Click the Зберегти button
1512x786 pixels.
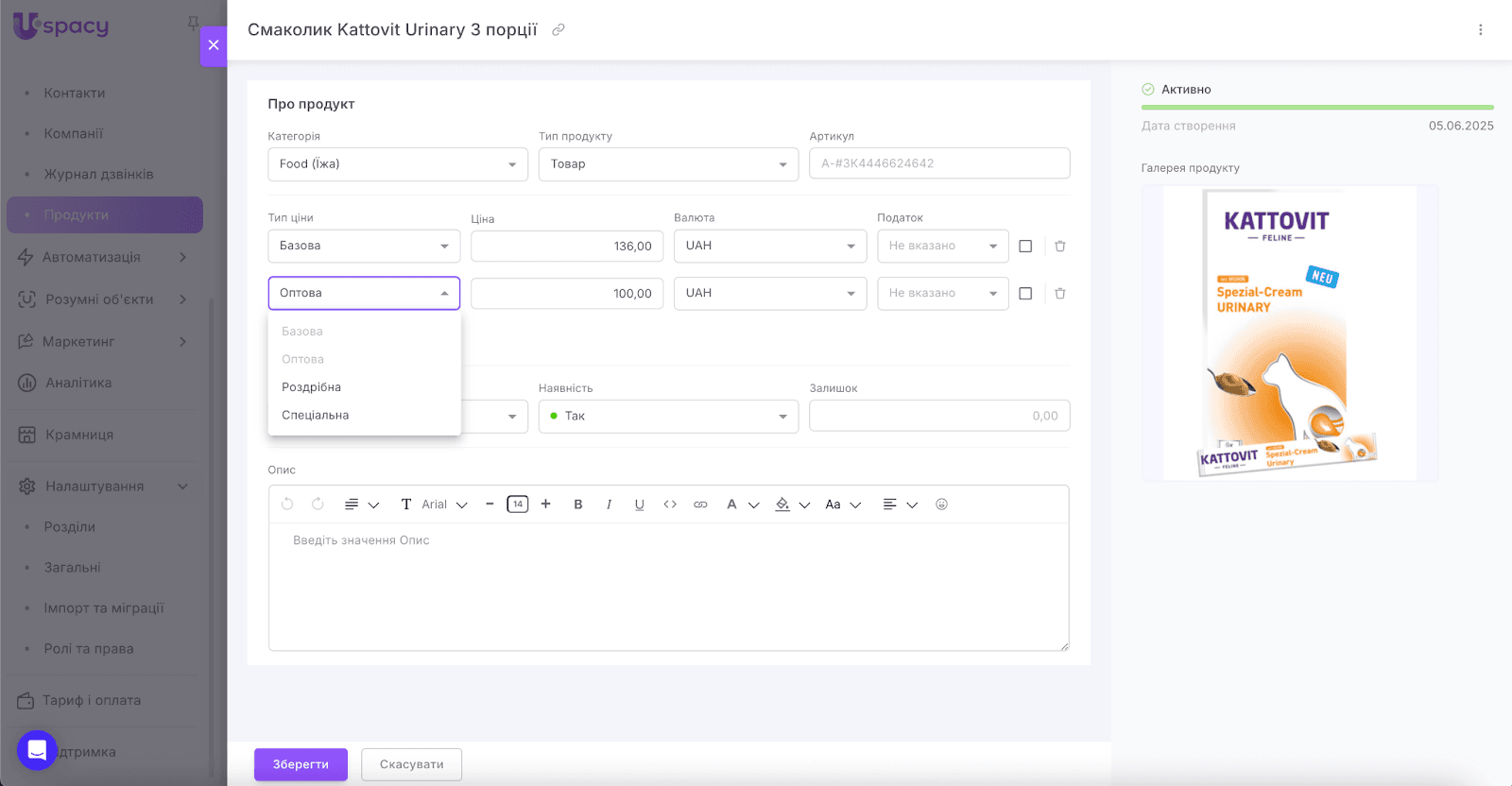pyautogui.click(x=301, y=764)
